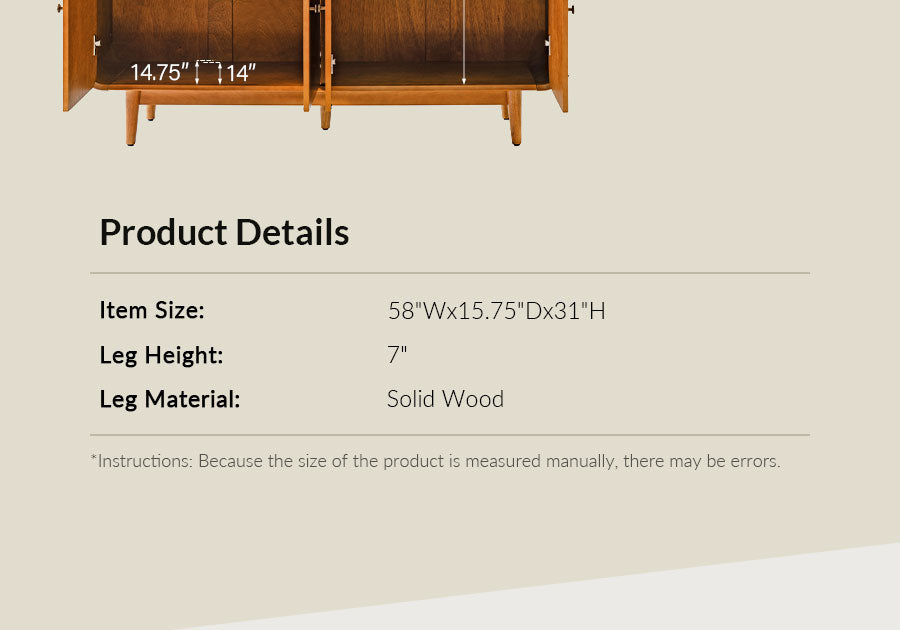This screenshot has height=630, width=900.
Task: Click the measurement instructions footnote
Action: coord(435,461)
